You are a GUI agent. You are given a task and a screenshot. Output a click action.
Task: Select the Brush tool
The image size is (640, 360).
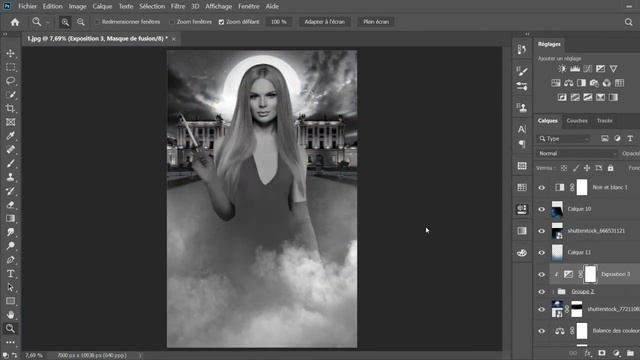click(11, 163)
